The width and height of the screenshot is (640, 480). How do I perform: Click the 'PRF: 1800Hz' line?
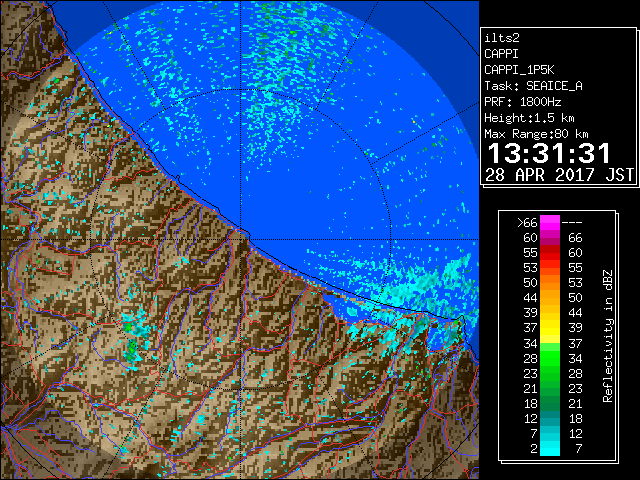tap(523, 102)
